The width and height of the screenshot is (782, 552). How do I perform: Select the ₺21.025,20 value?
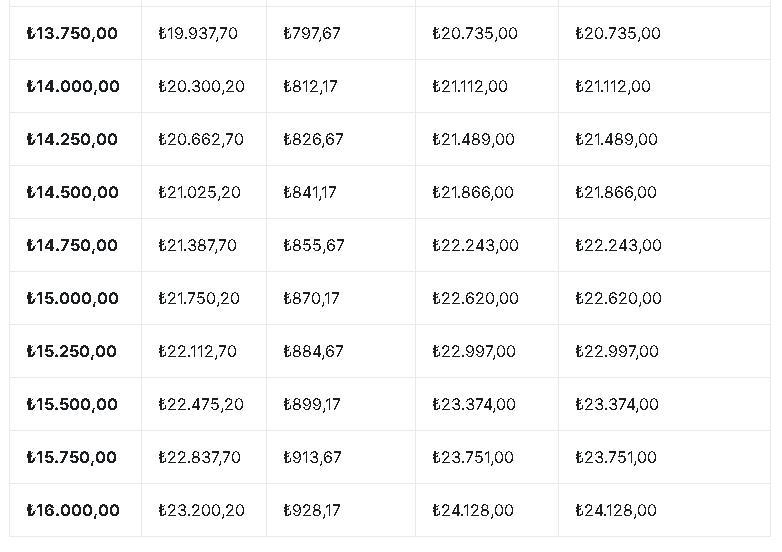pyautogui.click(x=199, y=192)
